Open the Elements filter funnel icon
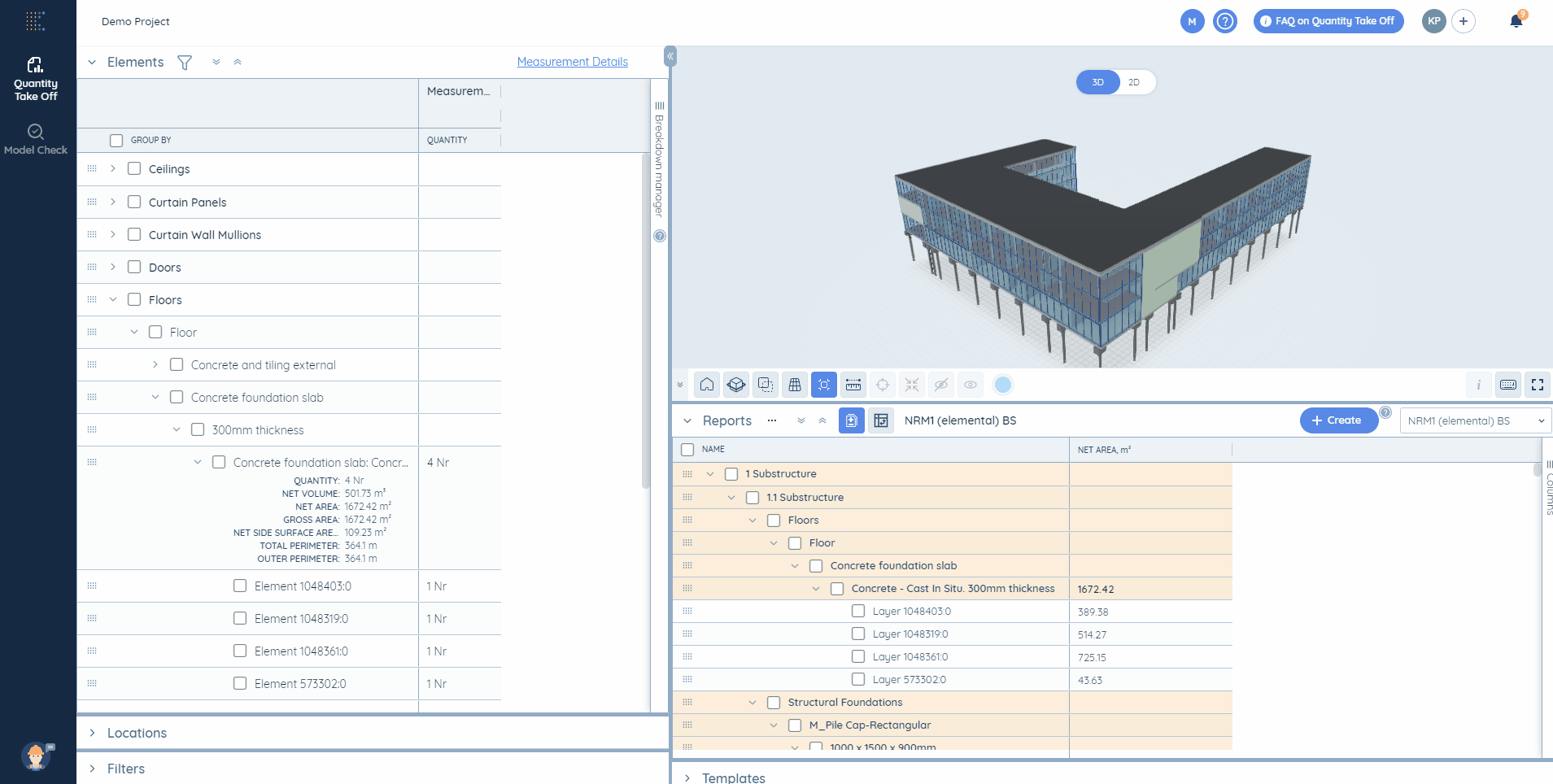Viewport: 1553px width, 784px height. click(185, 63)
